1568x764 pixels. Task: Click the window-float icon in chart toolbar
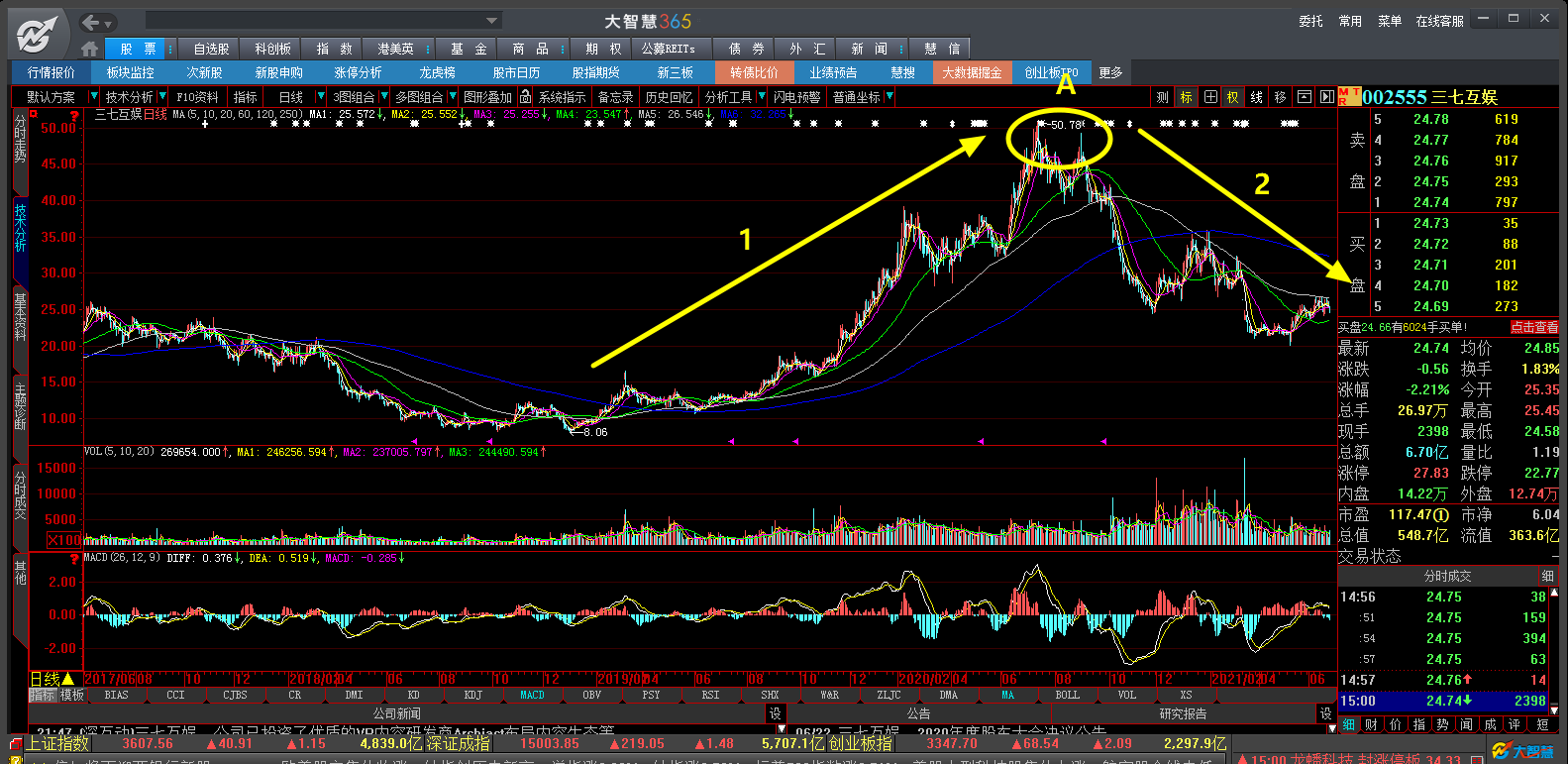click(x=1304, y=97)
